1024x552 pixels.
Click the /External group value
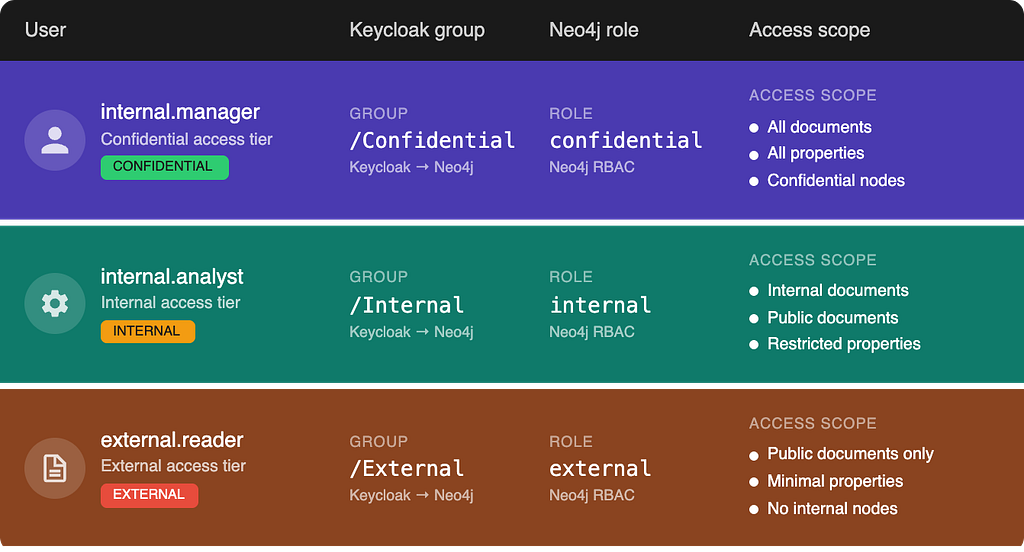407,468
